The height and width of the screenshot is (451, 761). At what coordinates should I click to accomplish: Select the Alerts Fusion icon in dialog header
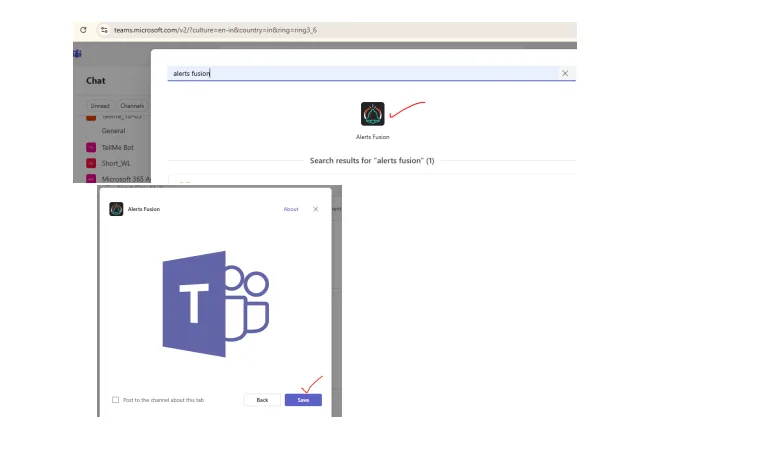pos(116,209)
